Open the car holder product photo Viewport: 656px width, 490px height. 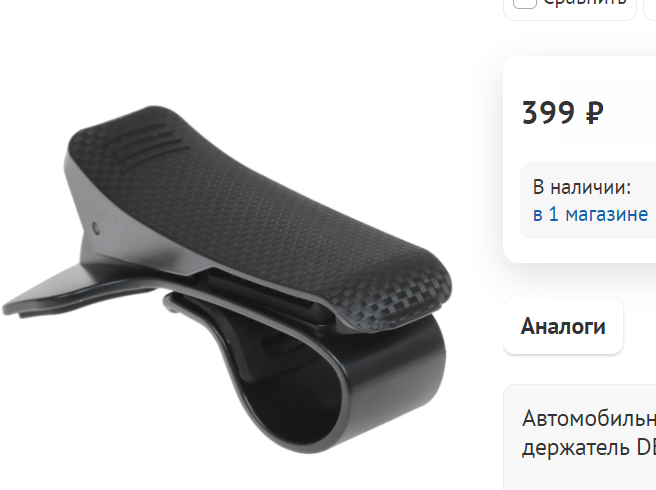point(228,280)
